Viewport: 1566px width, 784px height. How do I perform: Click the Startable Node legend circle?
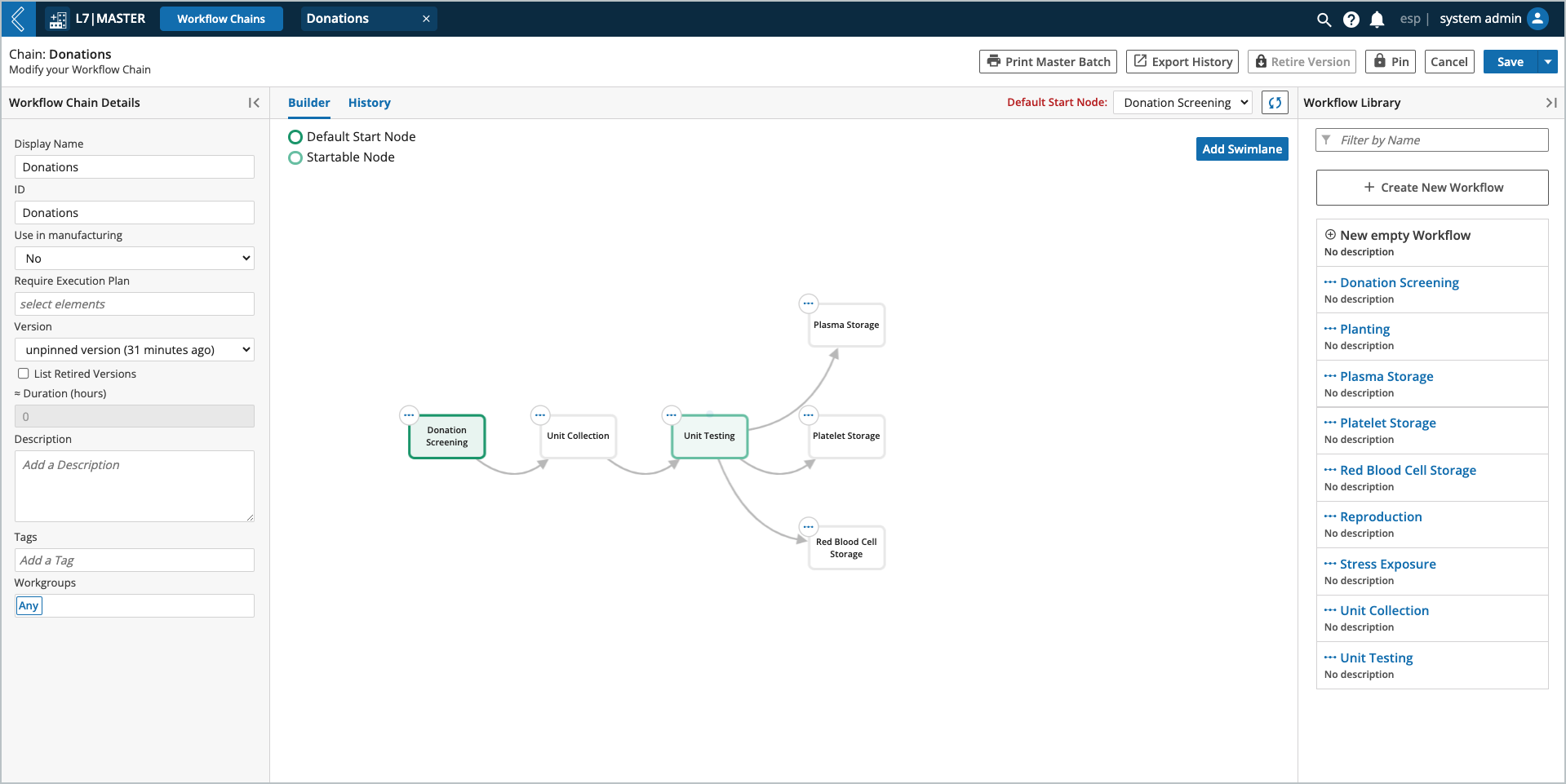coord(295,157)
